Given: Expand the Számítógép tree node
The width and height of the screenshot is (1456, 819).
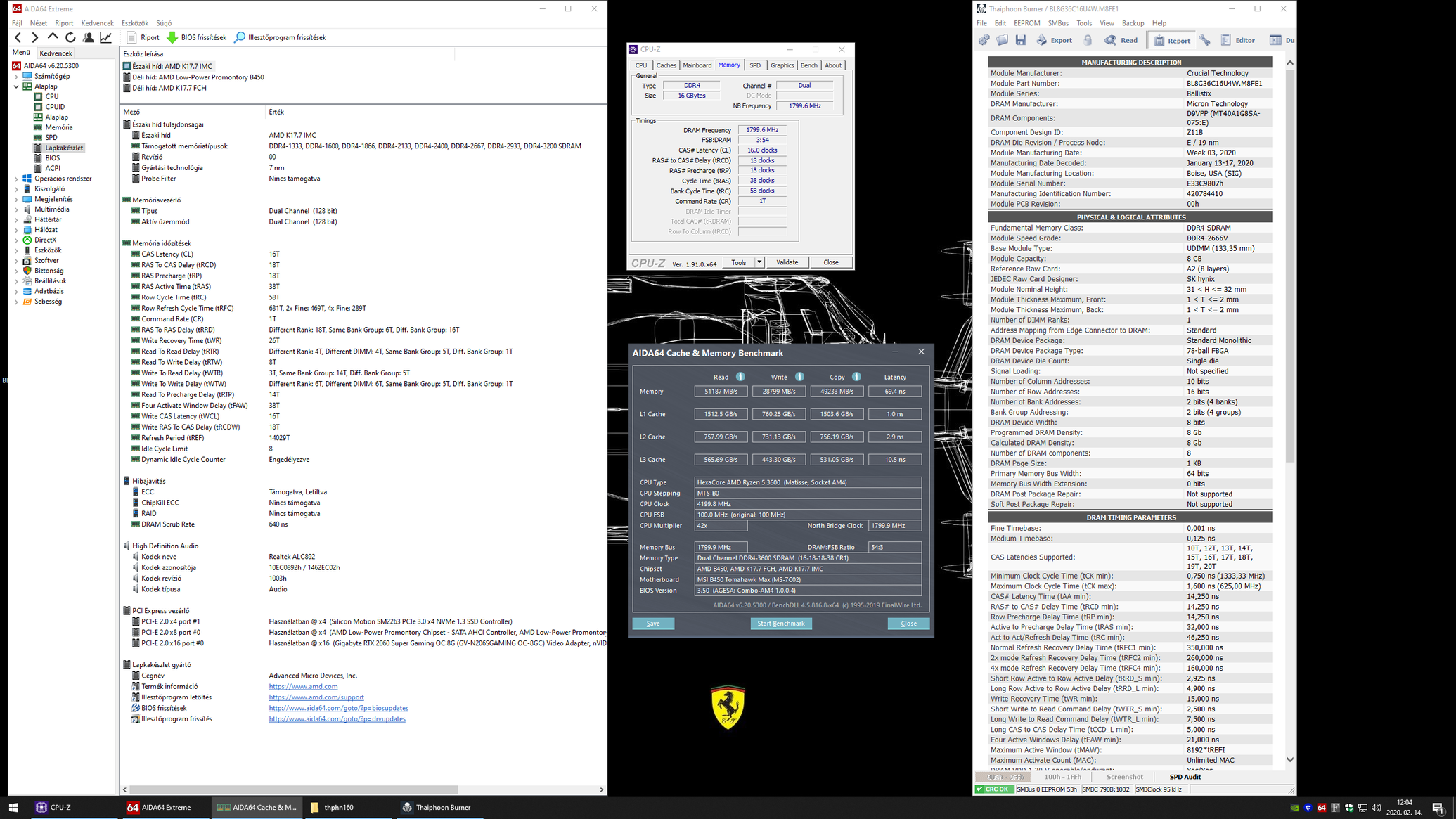Looking at the screenshot, I should pos(16,76).
